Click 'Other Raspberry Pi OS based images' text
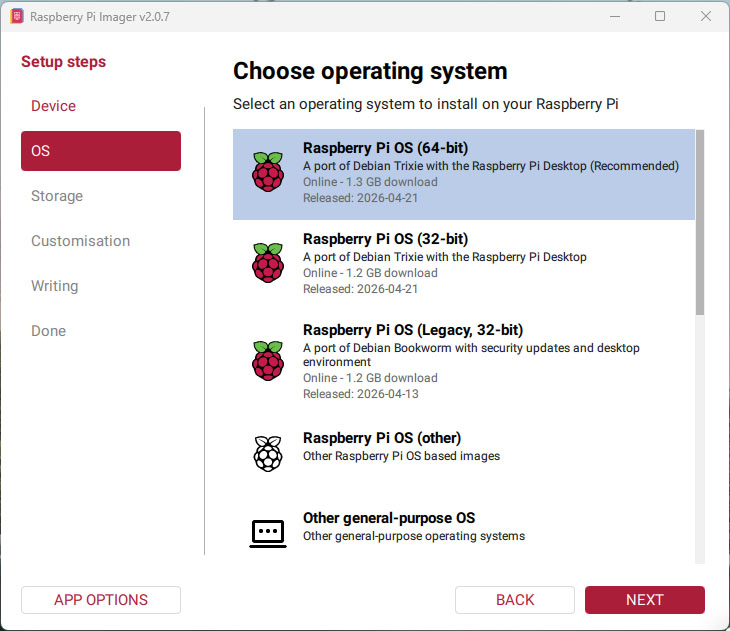 click(401, 456)
